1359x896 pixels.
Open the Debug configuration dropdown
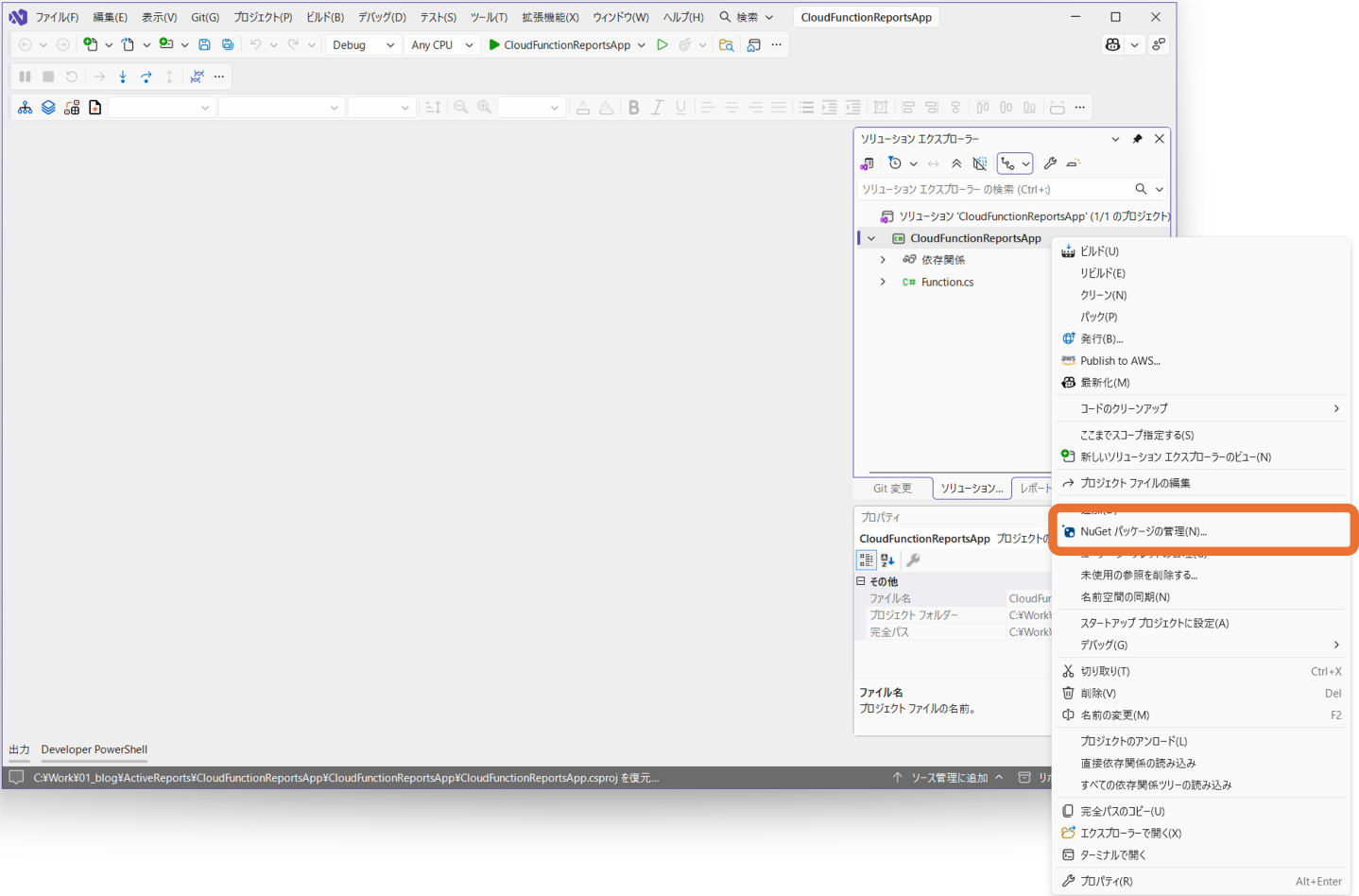click(x=363, y=44)
